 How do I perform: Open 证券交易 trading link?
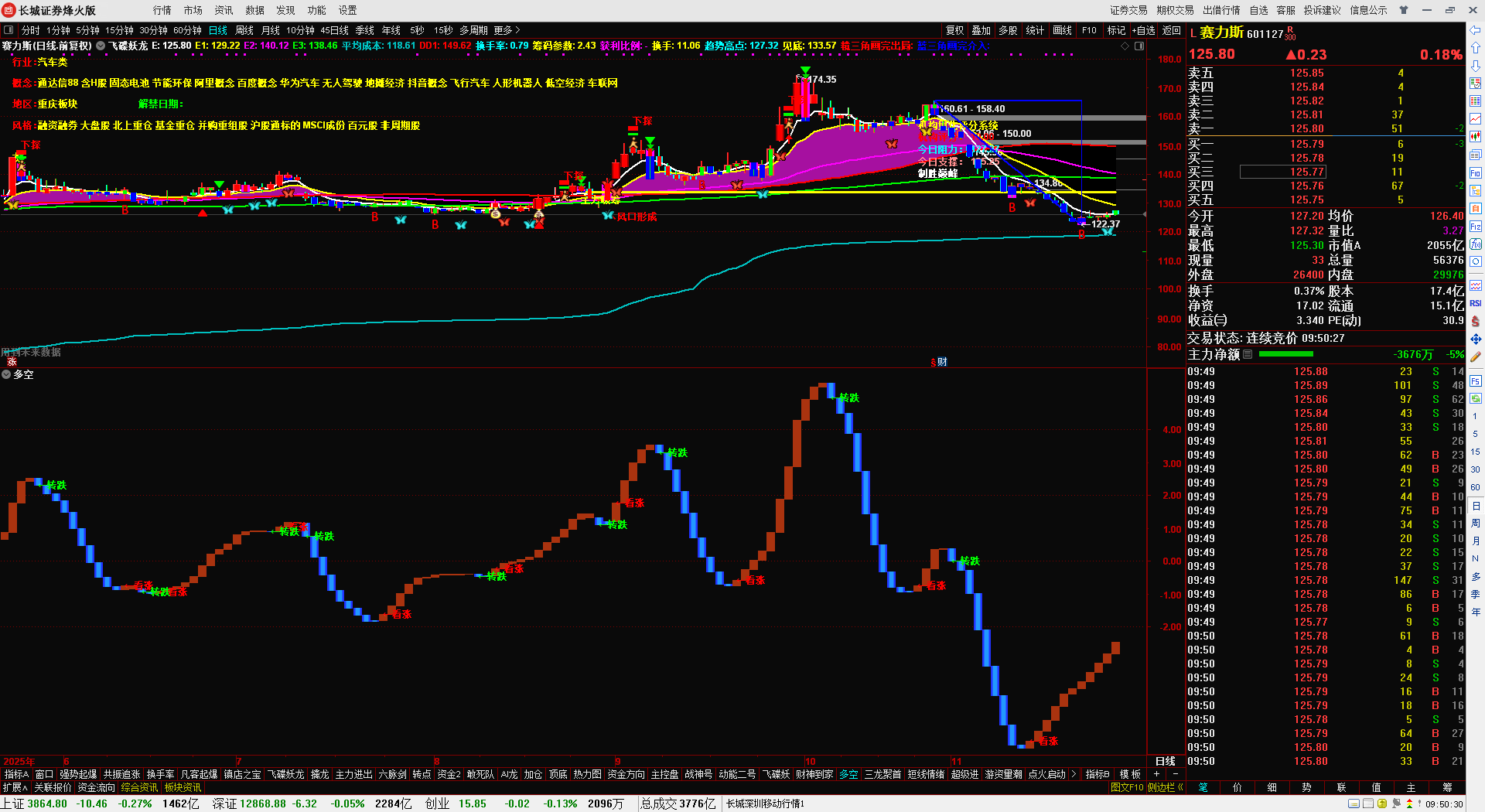1129,10
